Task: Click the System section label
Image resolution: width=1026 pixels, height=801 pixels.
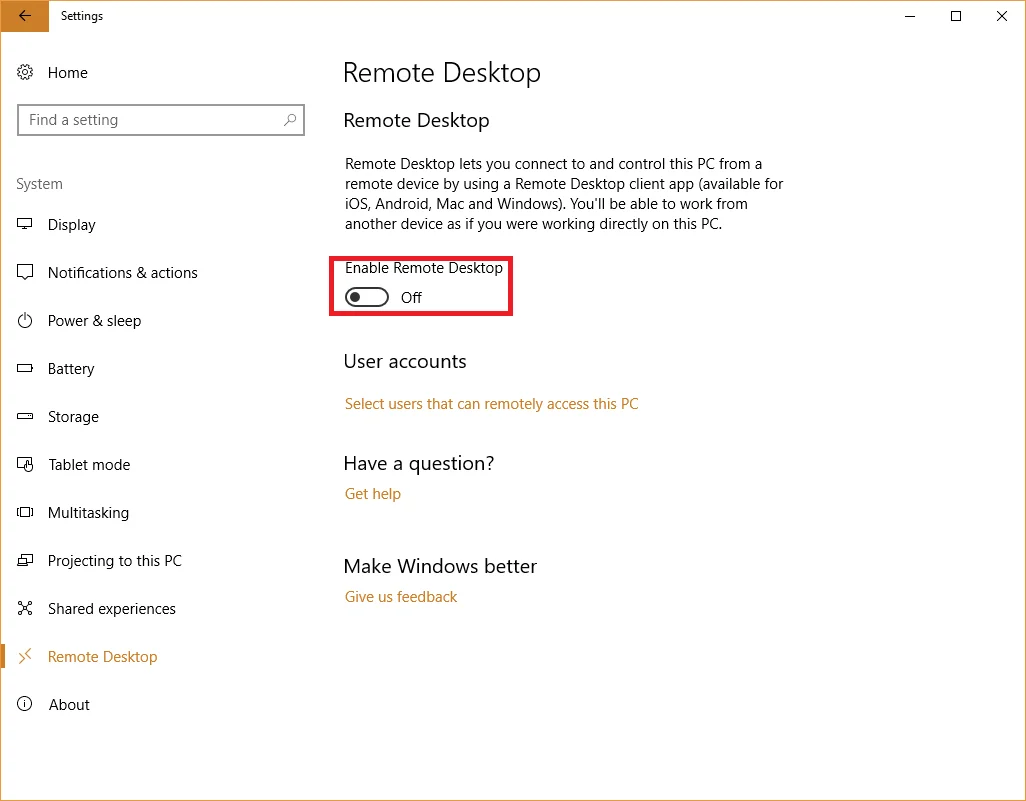Action: click(39, 184)
